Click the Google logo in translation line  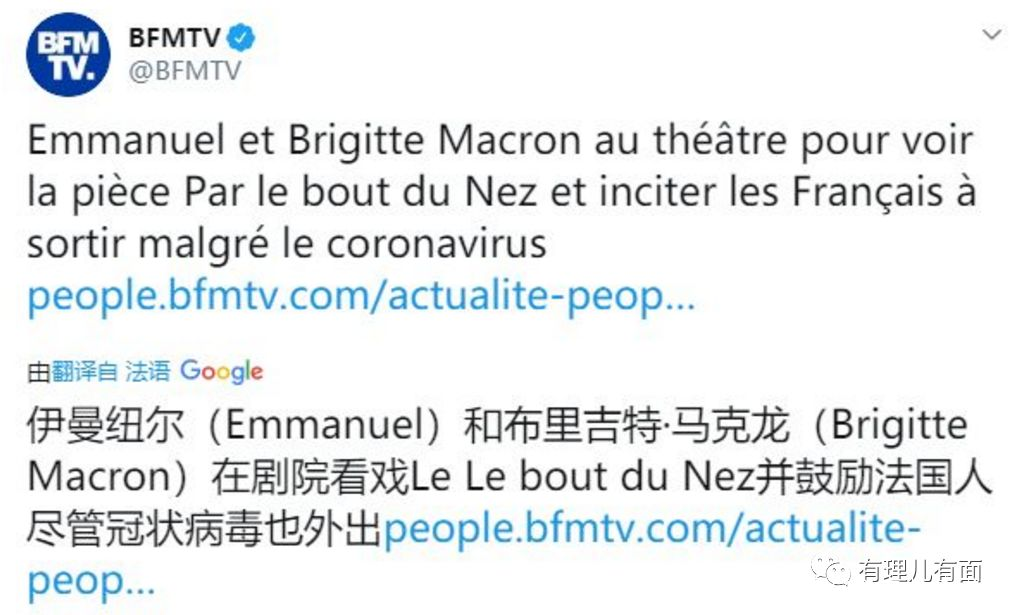tap(222, 372)
